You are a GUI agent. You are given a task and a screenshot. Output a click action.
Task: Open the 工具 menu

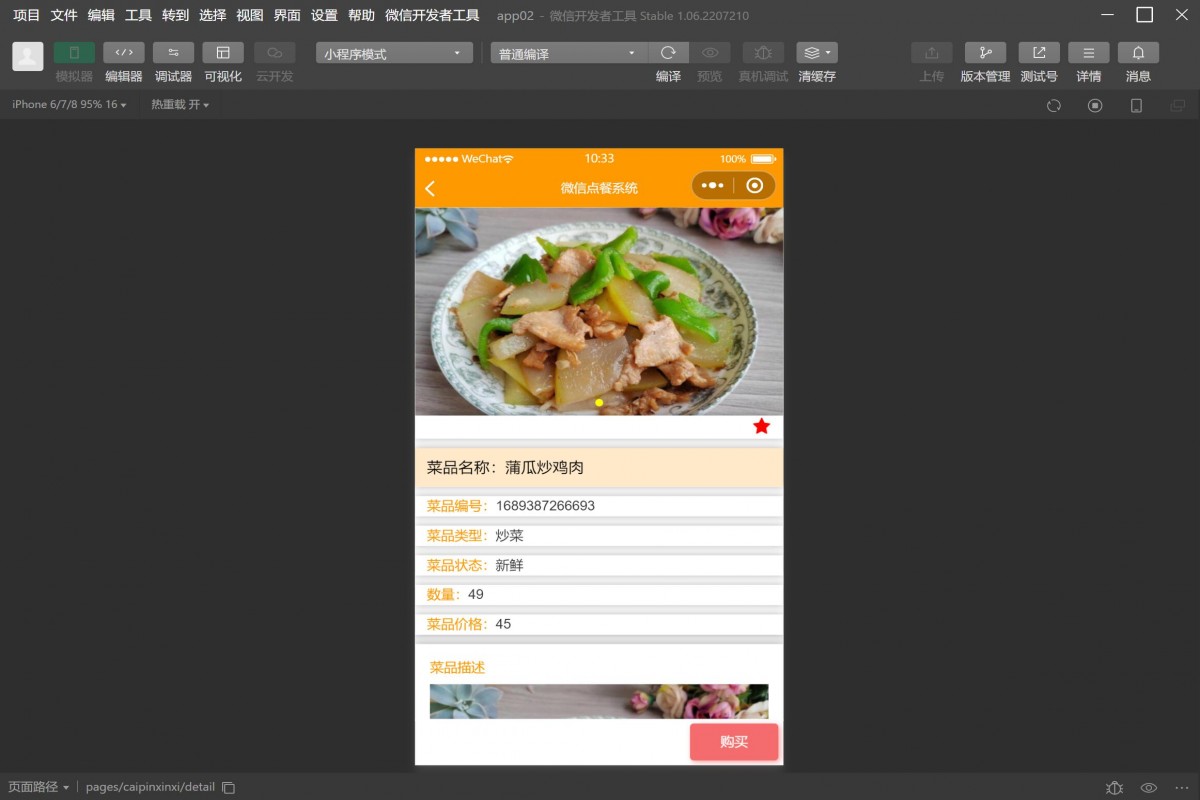138,15
